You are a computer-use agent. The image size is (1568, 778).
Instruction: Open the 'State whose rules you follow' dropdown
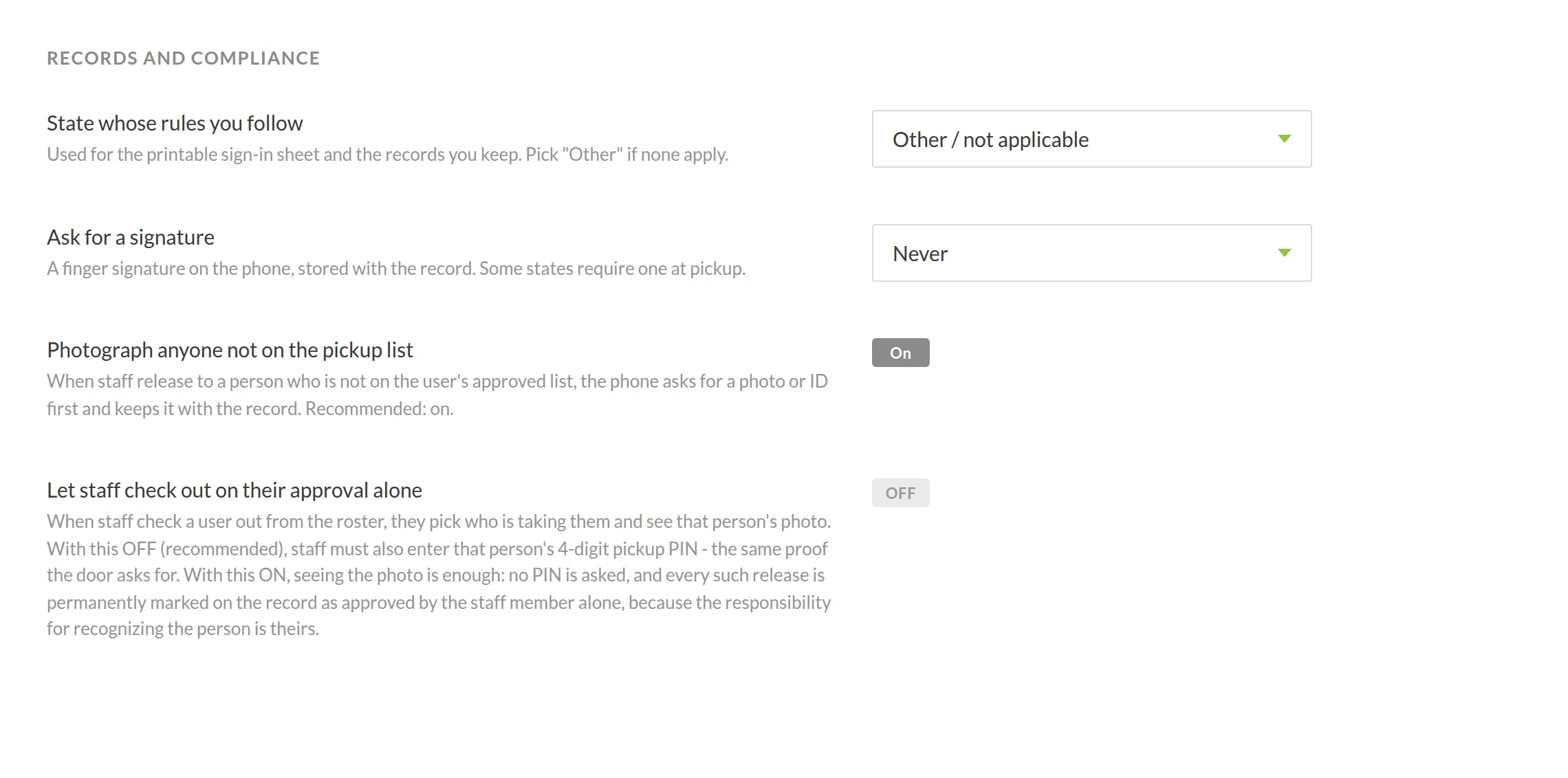tap(1091, 139)
